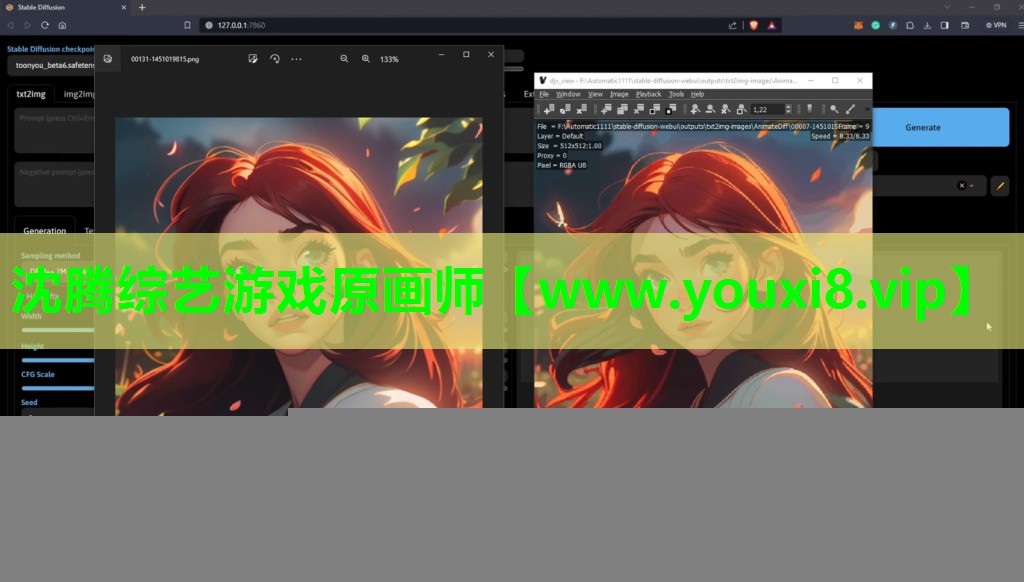Open the browser tab search chevron
The width and height of the screenshot is (1024, 582).
(947, 7)
